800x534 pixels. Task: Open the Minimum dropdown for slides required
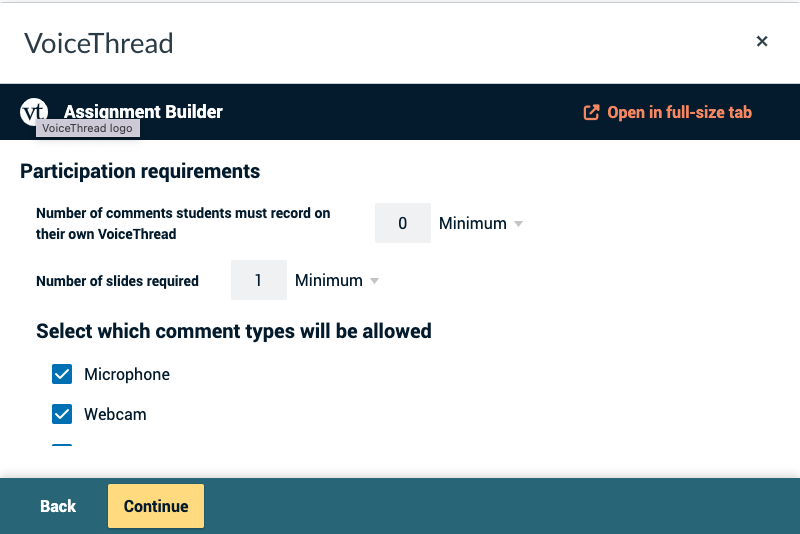point(337,280)
